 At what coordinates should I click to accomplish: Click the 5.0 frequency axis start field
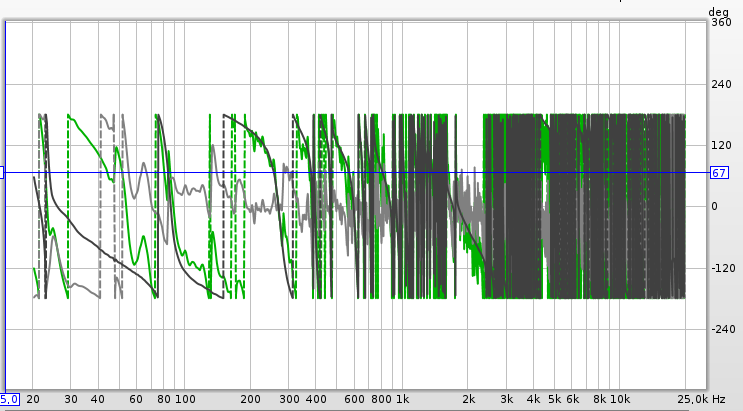tap(9, 399)
